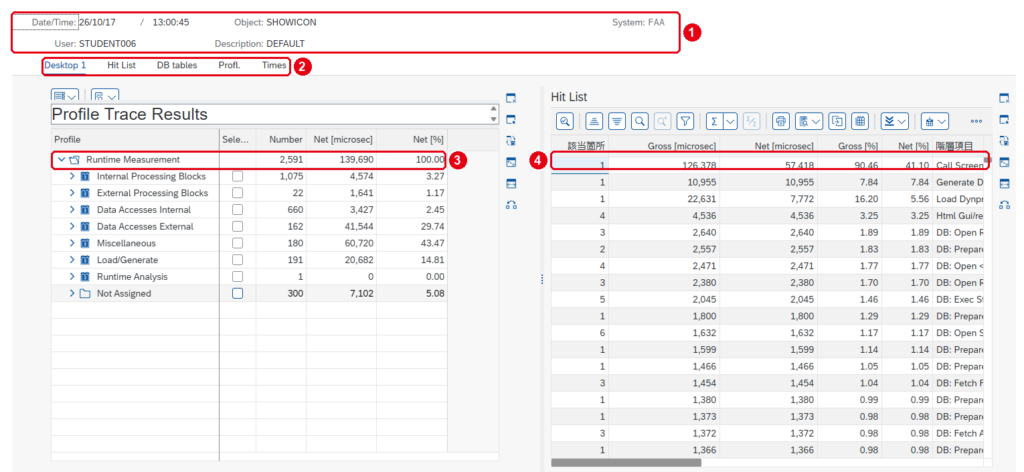Viewport: 1024px width, 472px height.
Task: Click the Number column header in Profile table
Action: (280, 140)
